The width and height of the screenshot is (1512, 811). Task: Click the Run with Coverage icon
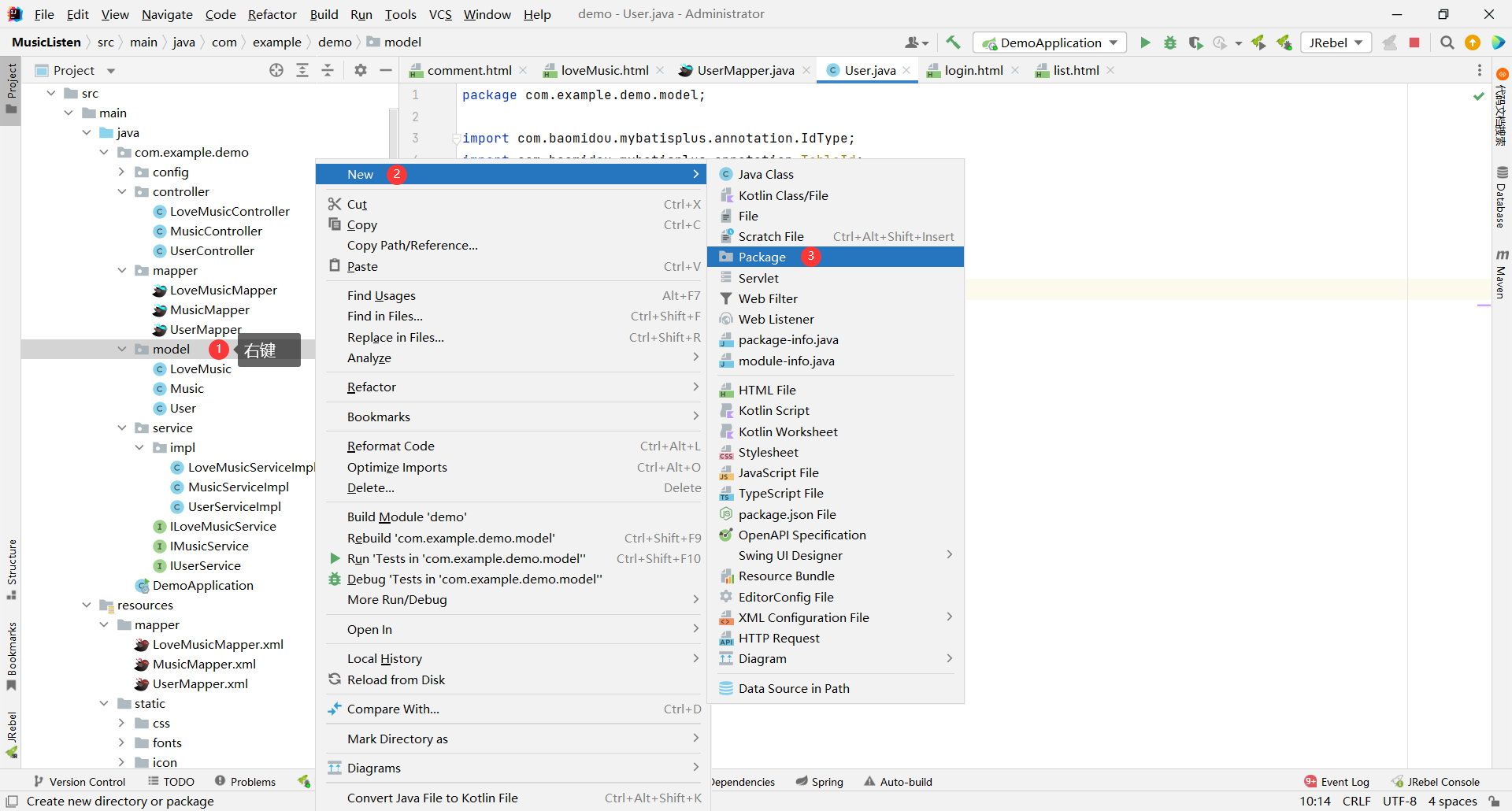[1195, 43]
